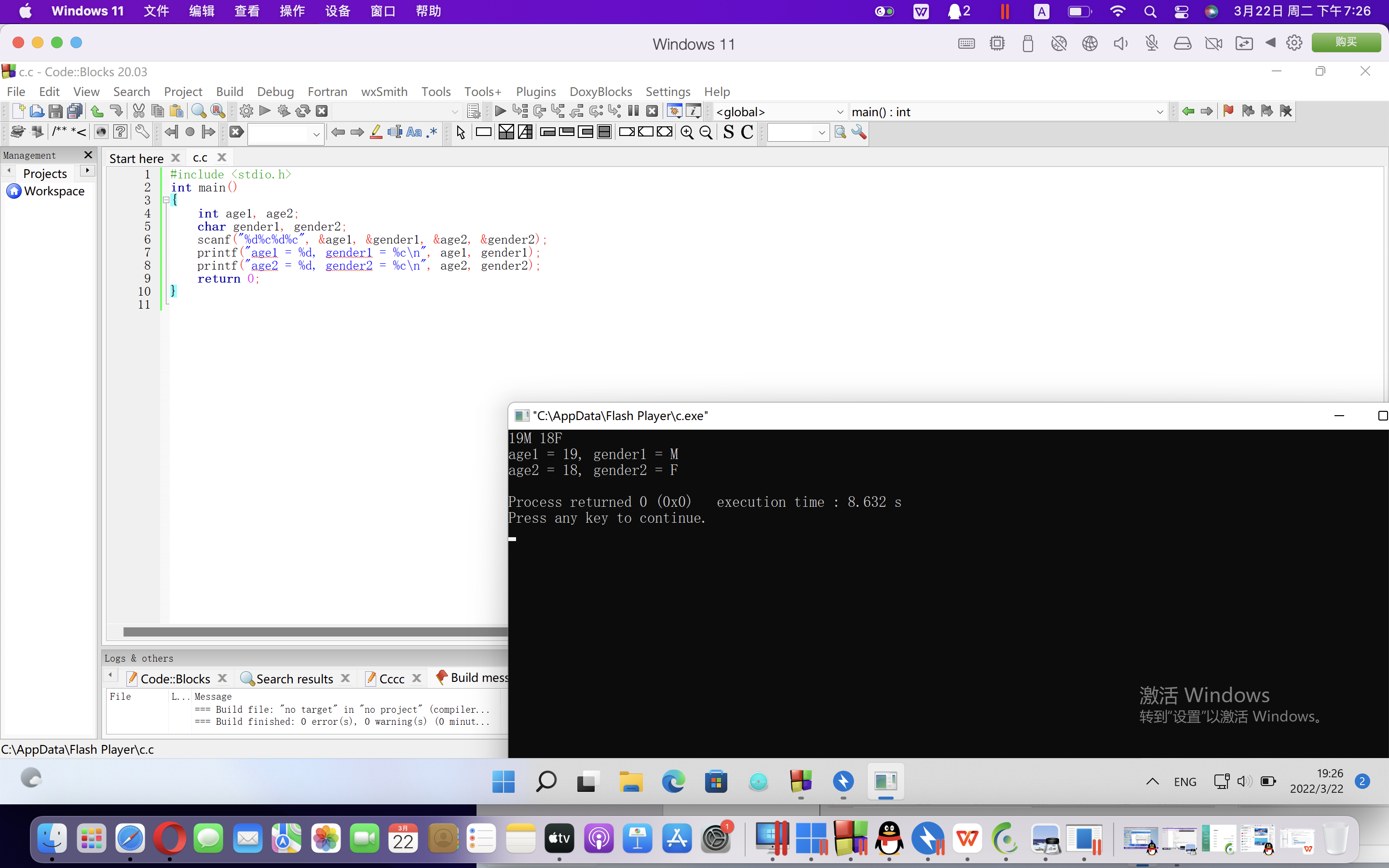Open Microsoft Edge from Windows taskbar
This screenshot has width=1389, height=868.
pyautogui.click(x=673, y=782)
